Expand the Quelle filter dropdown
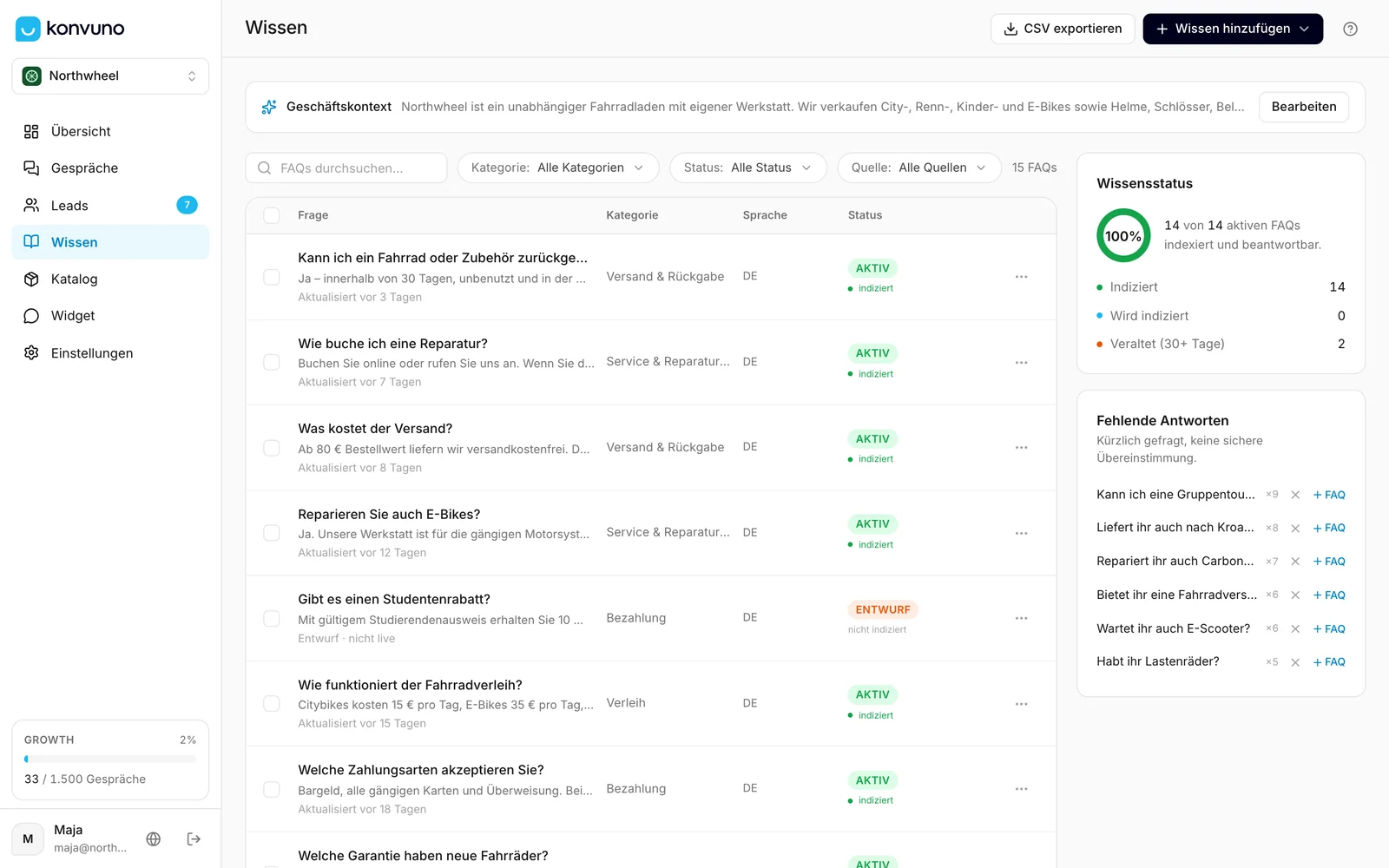1389x868 pixels. click(x=919, y=168)
